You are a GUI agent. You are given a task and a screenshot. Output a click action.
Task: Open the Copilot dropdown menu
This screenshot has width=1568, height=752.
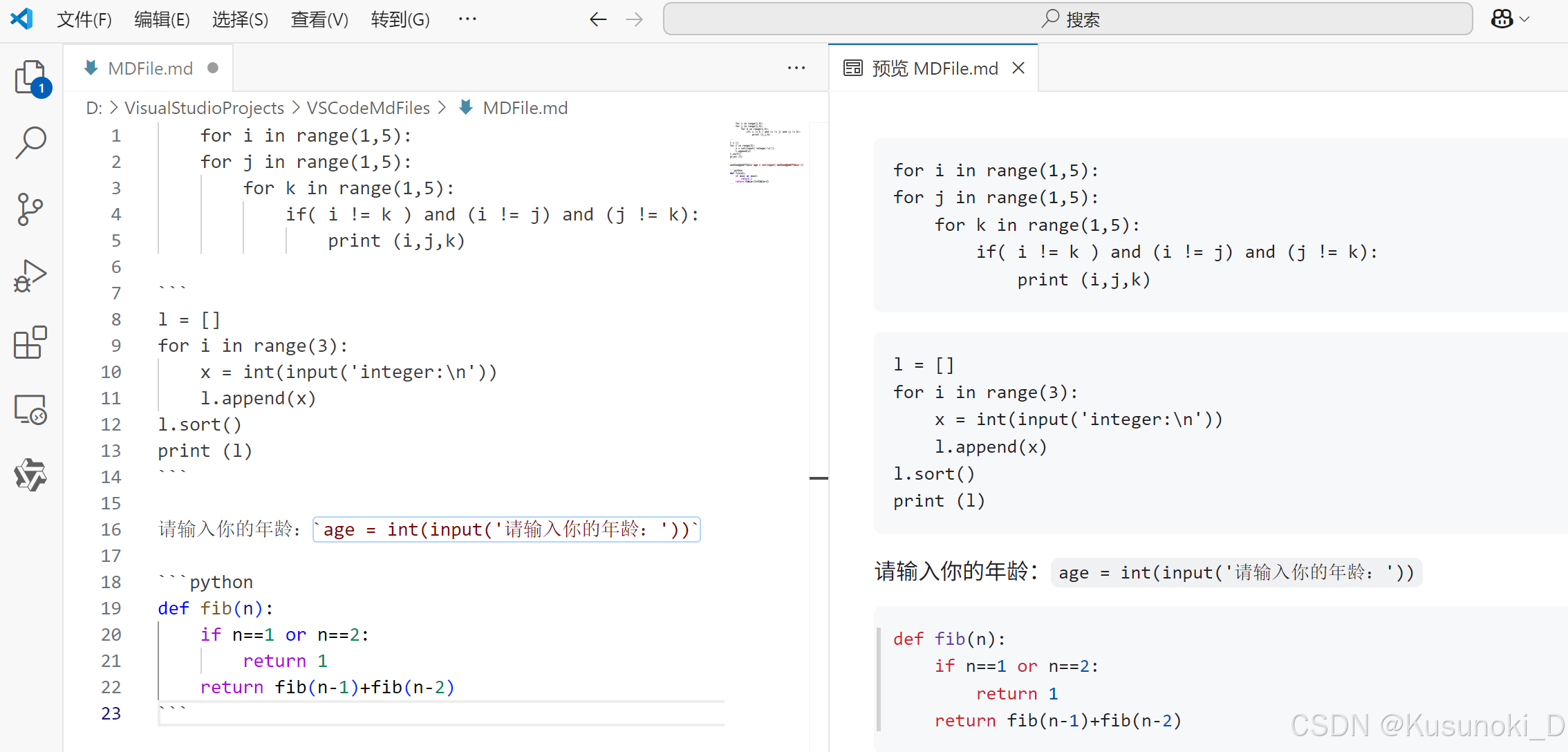1524,19
